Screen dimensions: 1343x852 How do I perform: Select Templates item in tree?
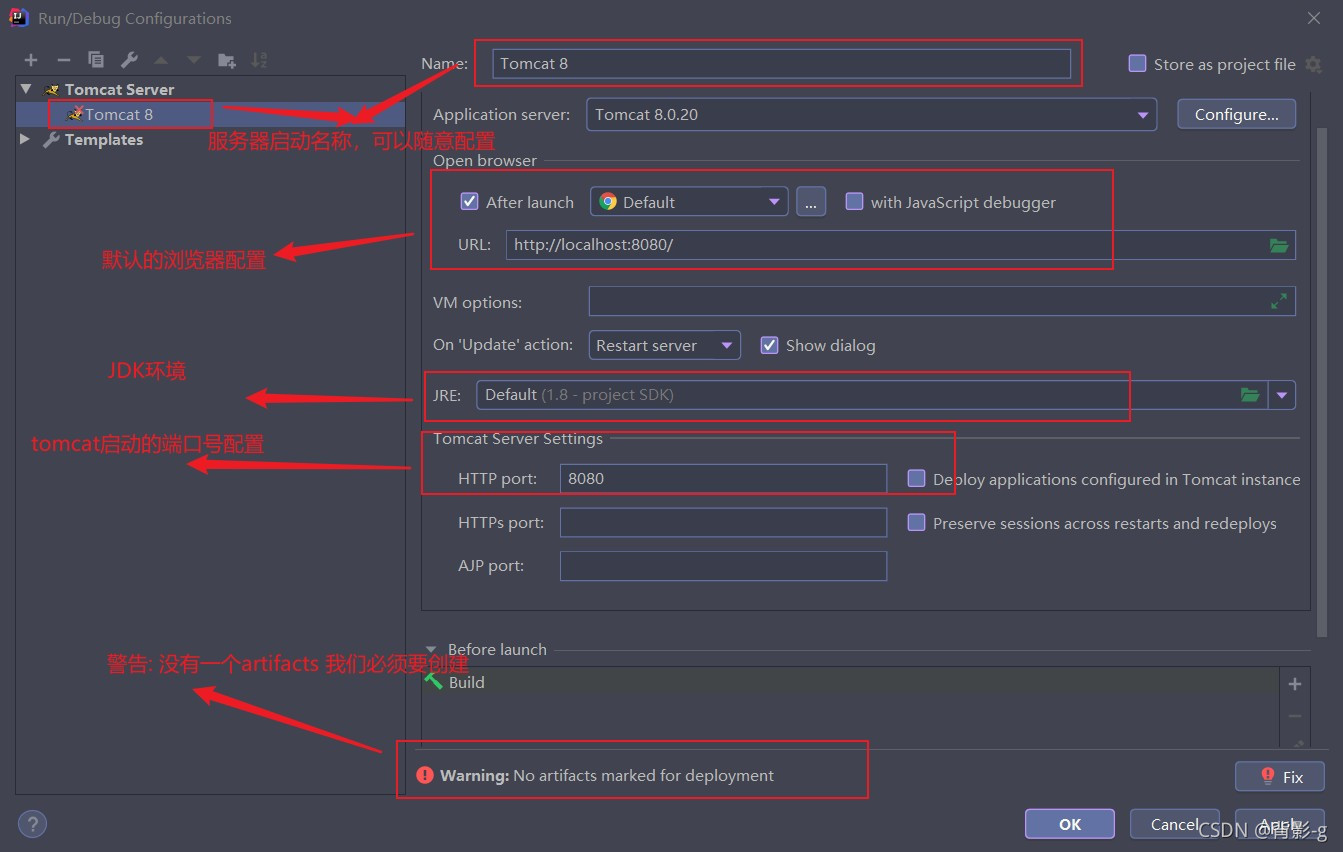pos(104,140)
